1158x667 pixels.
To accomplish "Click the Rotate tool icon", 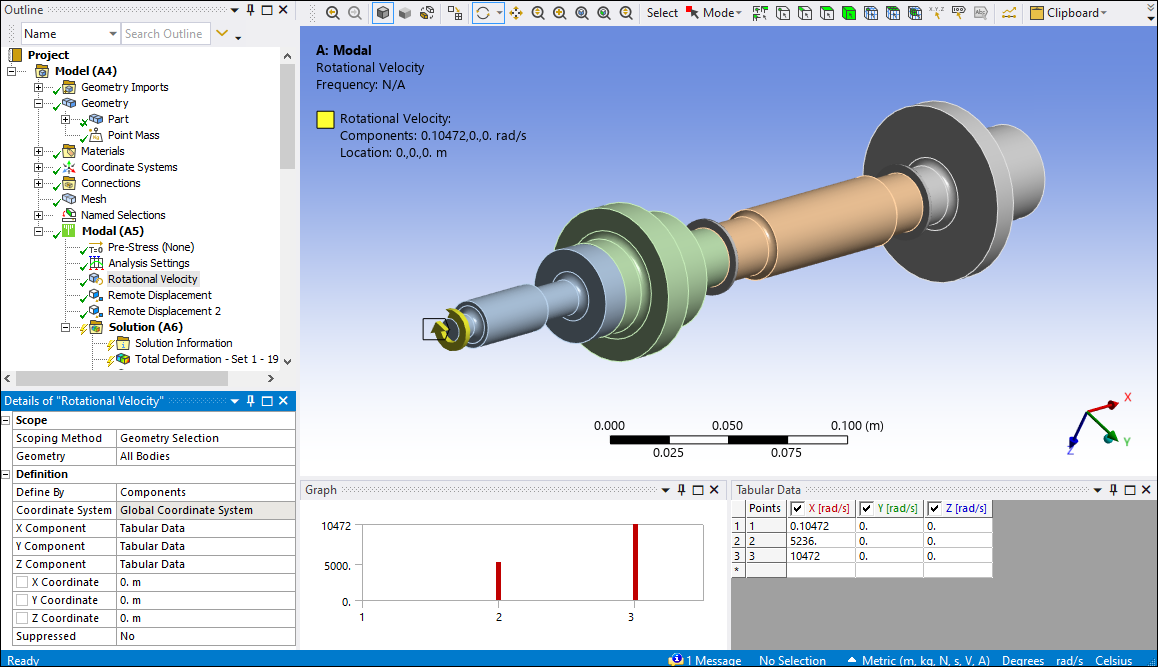I will 483,13.
